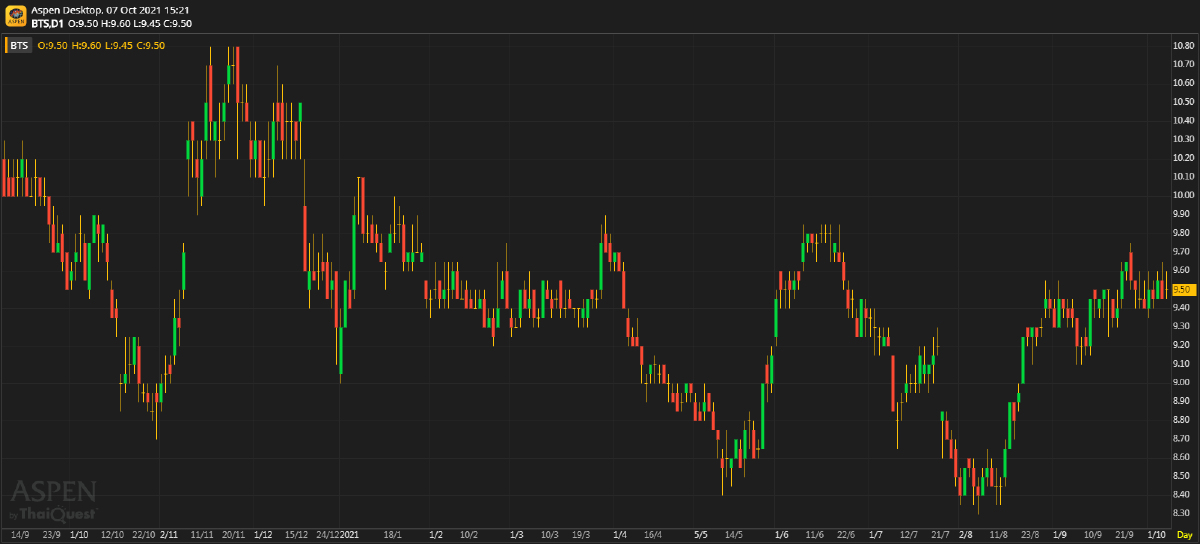Click the 15/12 date on the time axis
This screenshot has width=1200, height=544.
click(x=297, y=535)
